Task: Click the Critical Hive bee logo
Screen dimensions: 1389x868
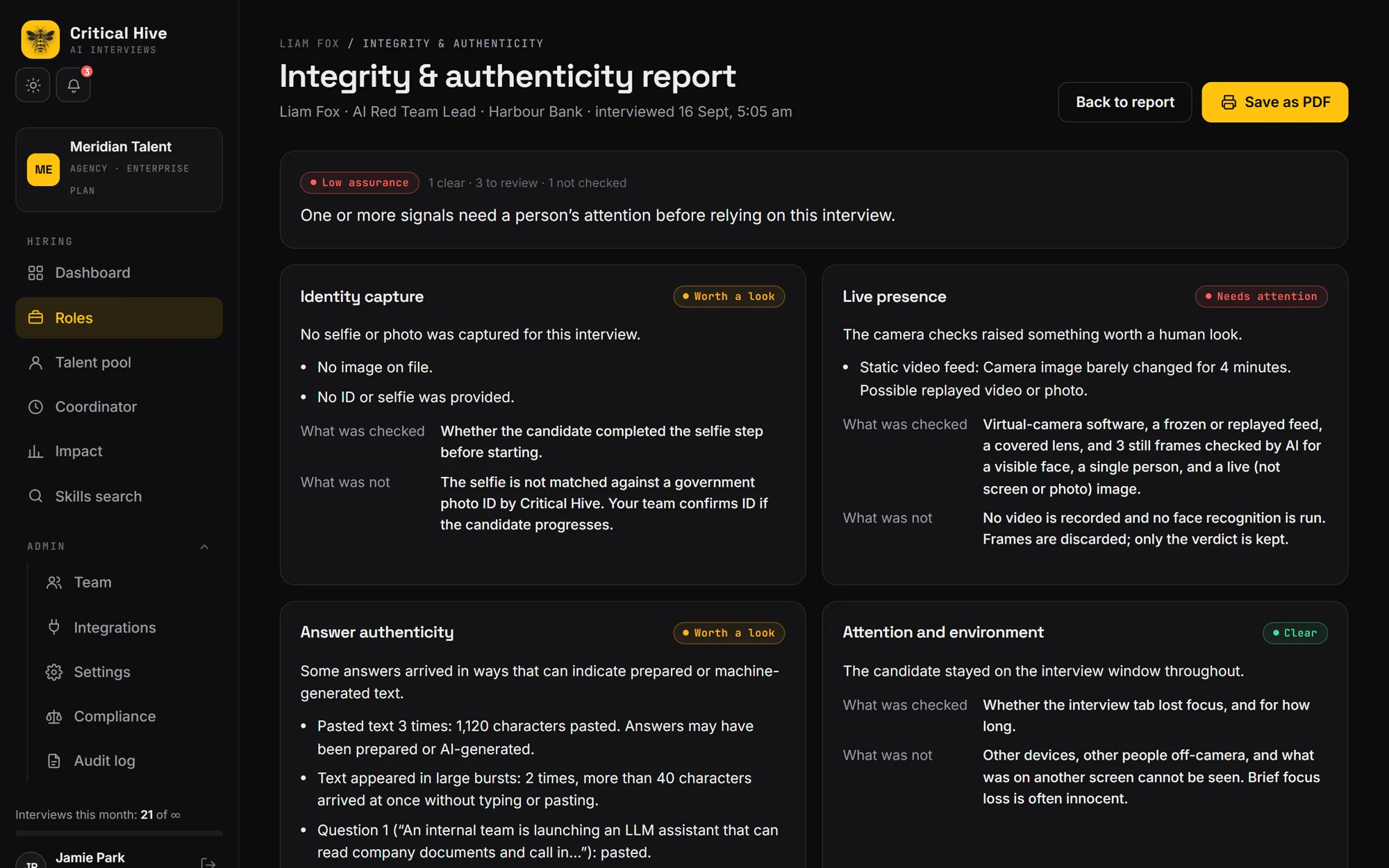Action: pos(40,40)
